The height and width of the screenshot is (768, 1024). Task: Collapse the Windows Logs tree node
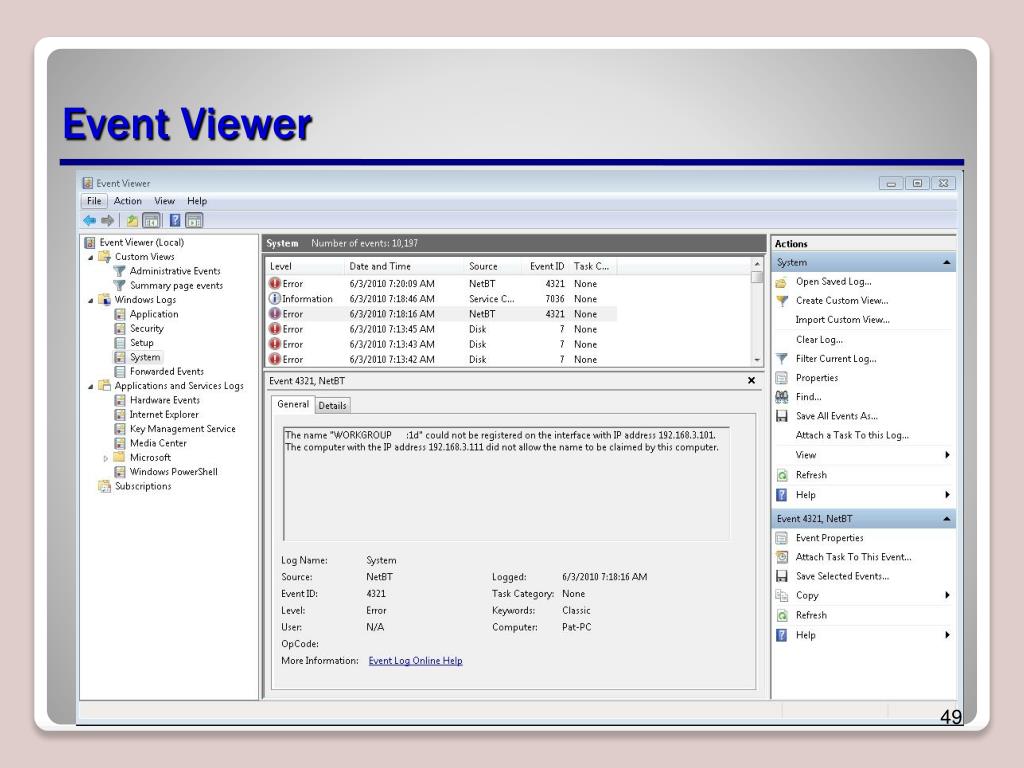click(91, 300)
